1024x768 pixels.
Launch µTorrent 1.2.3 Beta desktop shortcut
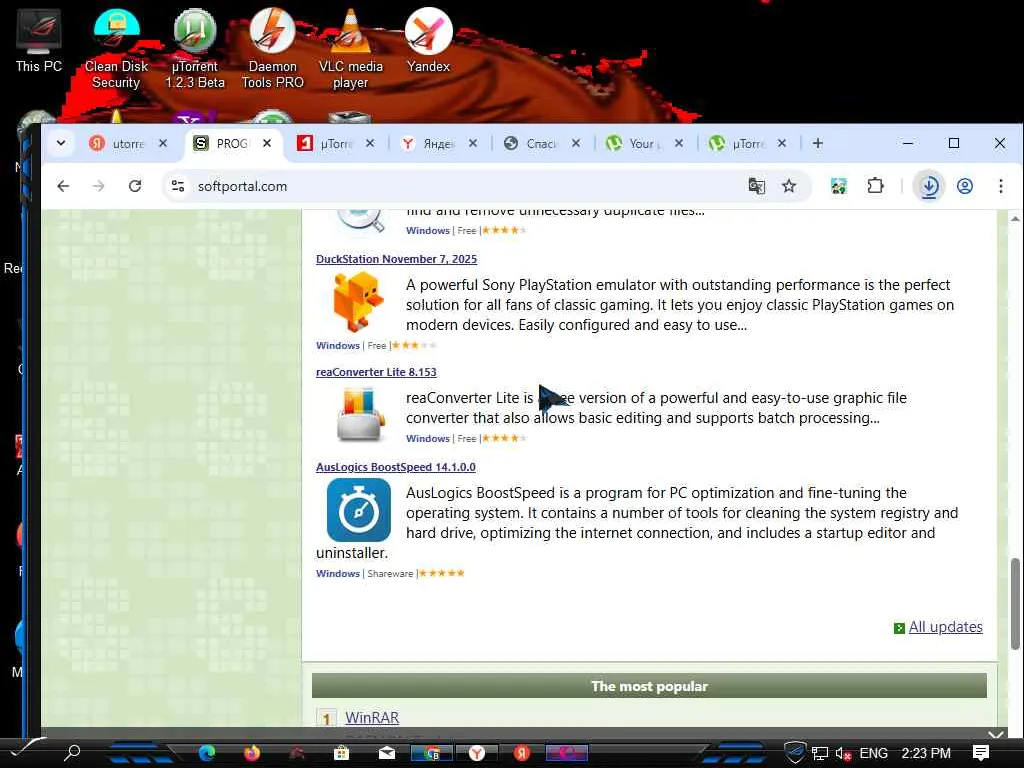(195, 49)
